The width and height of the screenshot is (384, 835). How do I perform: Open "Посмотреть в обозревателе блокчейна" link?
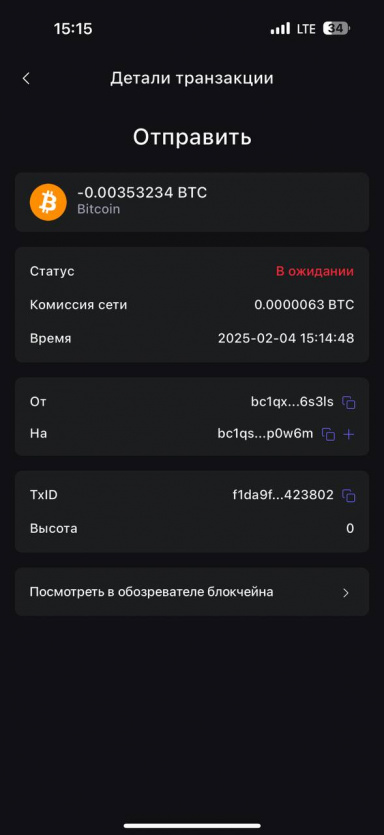pyautogui.click(x=192, y=592)
